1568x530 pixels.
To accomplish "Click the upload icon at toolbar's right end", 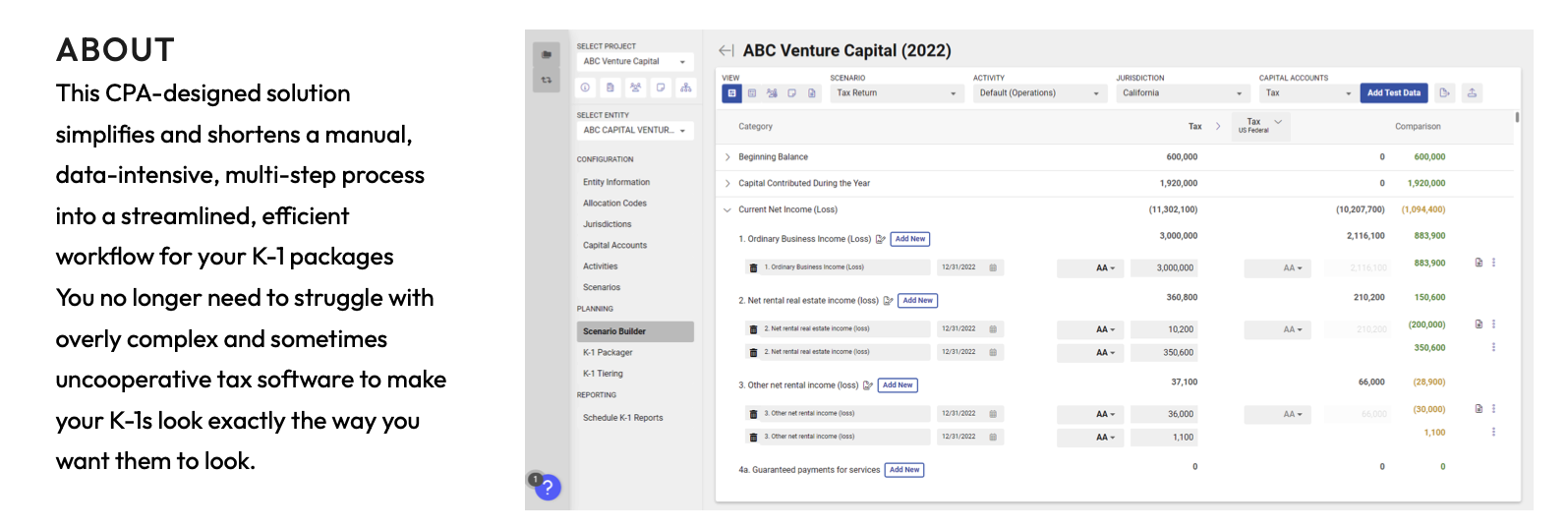I will coord(1472,93).
